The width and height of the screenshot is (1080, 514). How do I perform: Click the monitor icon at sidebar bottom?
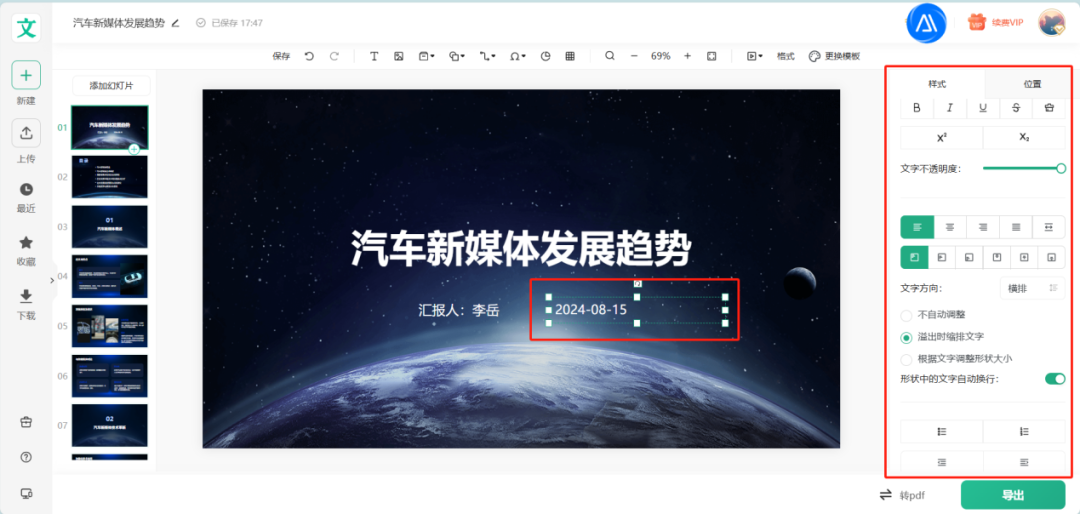click(x=26, y=493)
